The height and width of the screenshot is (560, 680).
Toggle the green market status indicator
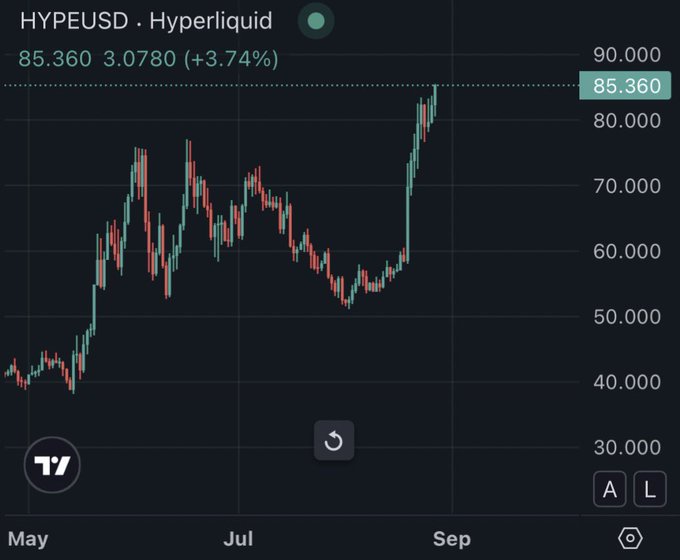point(316,20)
